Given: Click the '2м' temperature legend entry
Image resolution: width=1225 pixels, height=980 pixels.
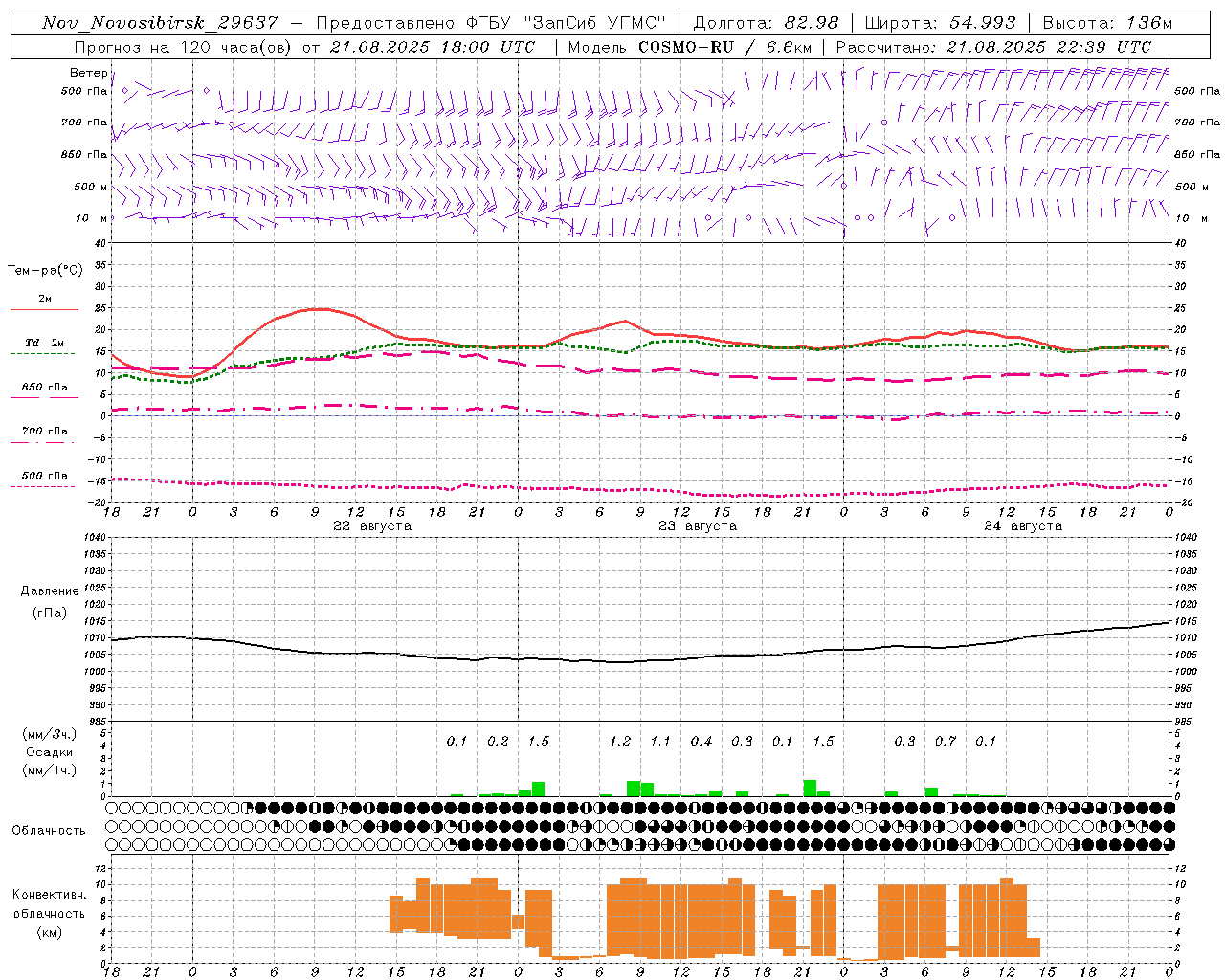Looking at the screenshot, I should (x=45, y=299).
